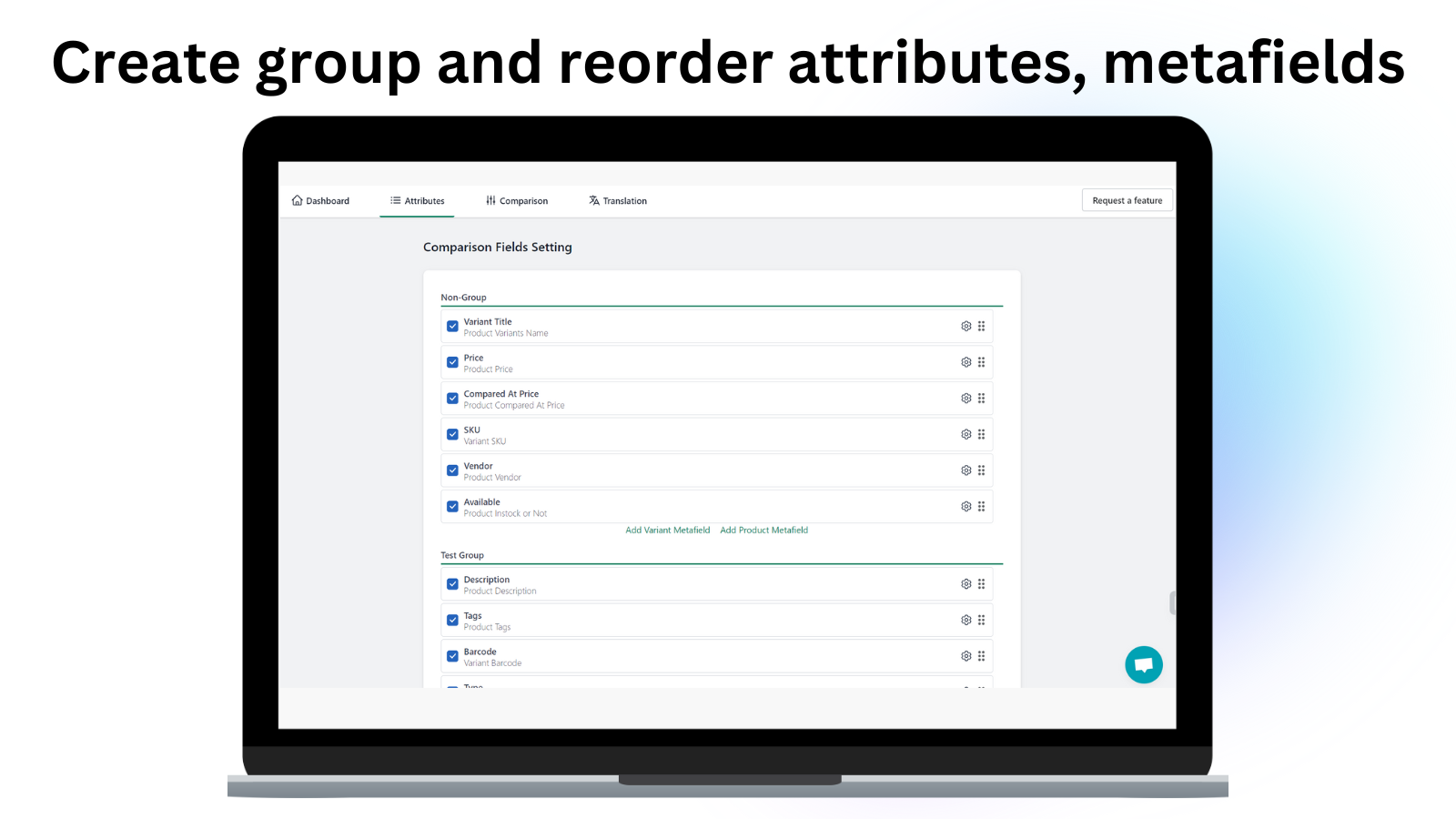Open settings gear for Description attribute

(966, 583)
